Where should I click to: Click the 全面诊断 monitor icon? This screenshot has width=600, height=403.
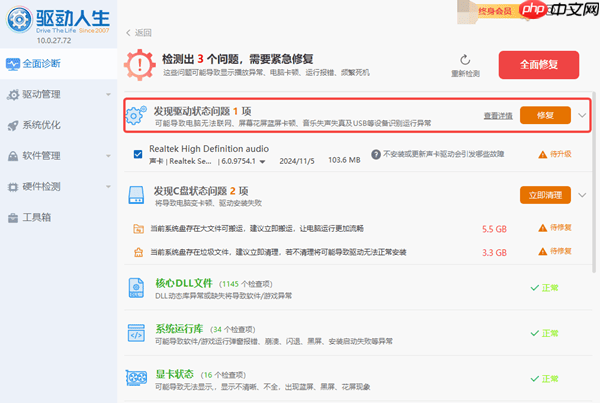click(13, 64)
